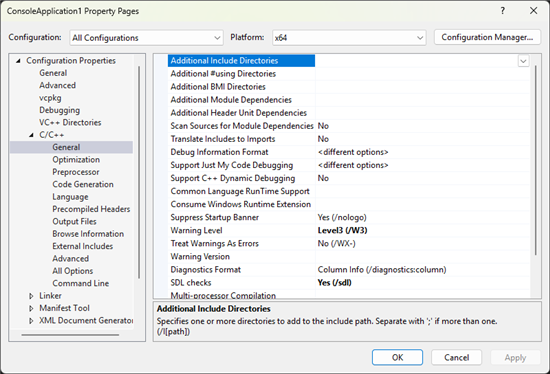The image size is (550, 374).
Task: Expand the Linker node
Action: [x=32, y=296]
